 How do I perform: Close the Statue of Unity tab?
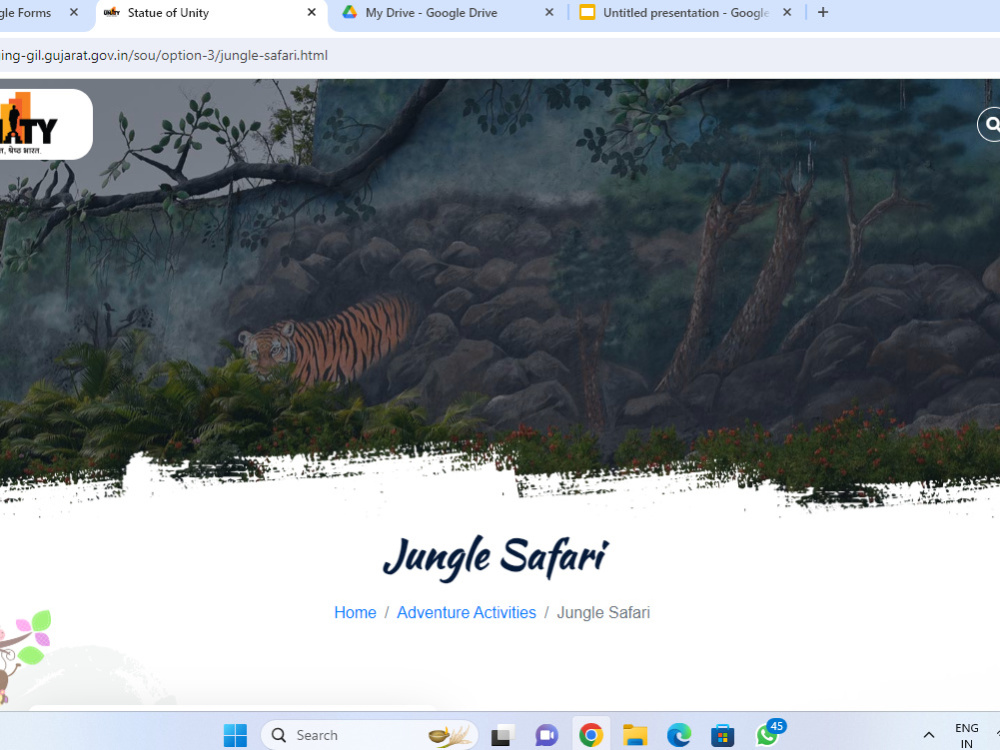click(311, 12)
